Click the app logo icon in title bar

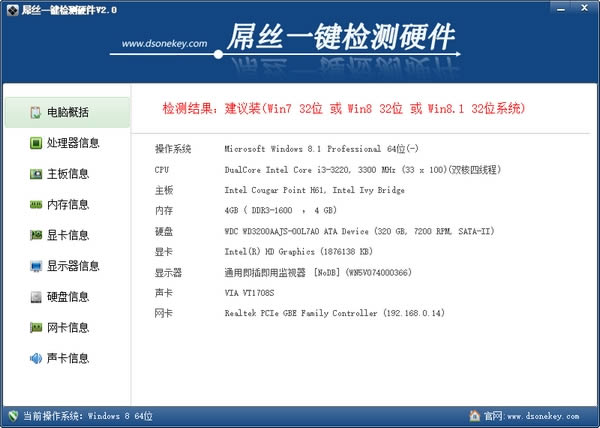[12, 10]
